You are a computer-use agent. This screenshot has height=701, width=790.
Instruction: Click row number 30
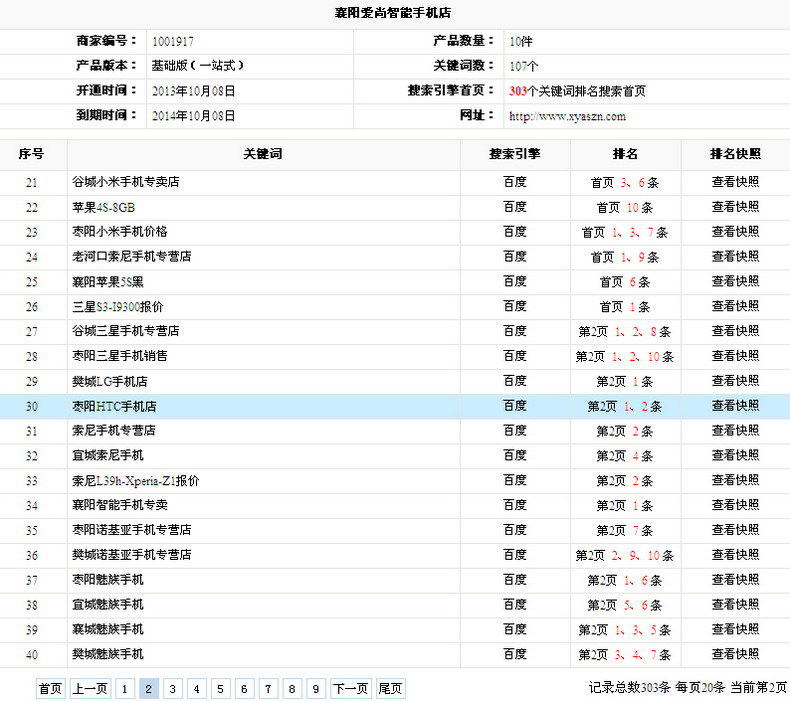pyautogui.click(x=31, y=406)
